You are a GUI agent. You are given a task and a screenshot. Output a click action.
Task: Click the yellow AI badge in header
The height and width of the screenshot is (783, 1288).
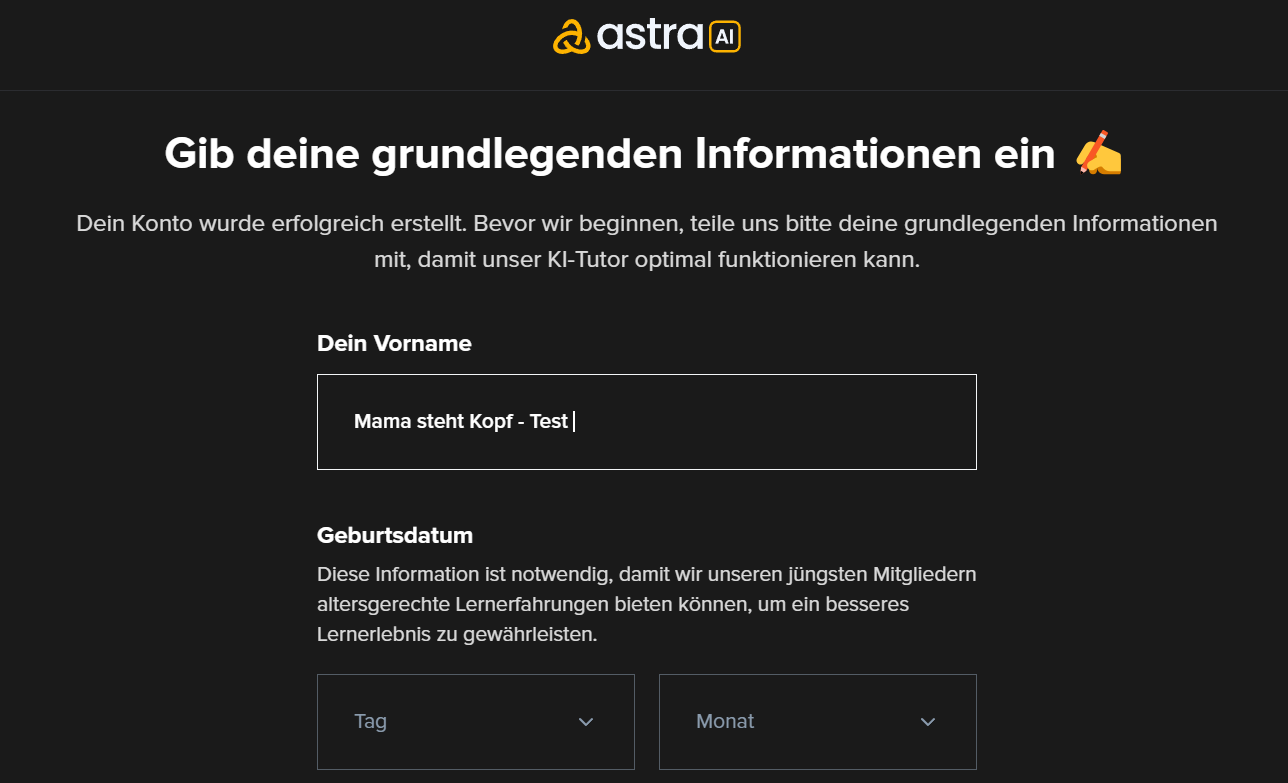(724, 37)
